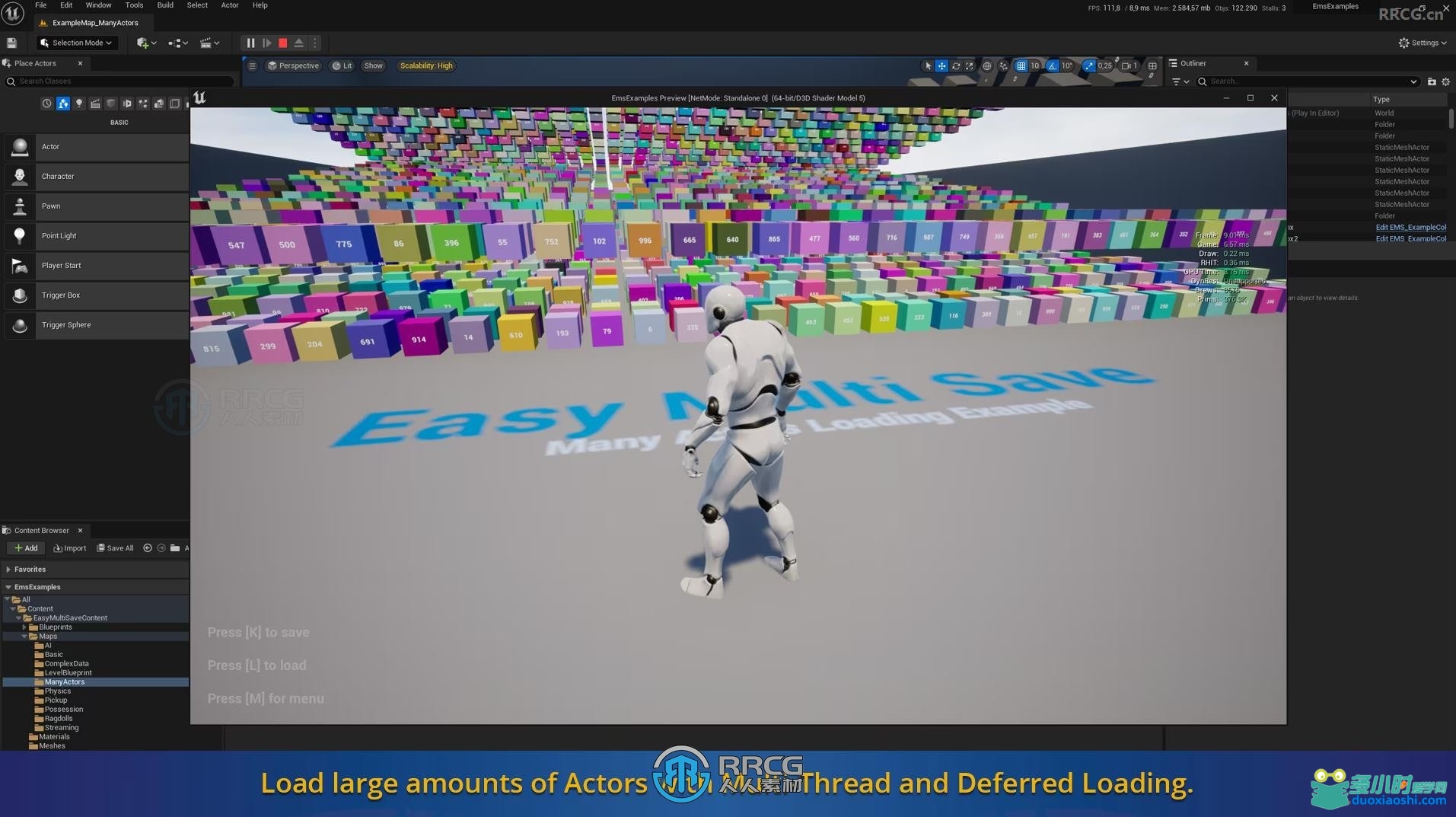Open the Build menu
Viewport: 1456px width, 817px height.
[165, 5]
